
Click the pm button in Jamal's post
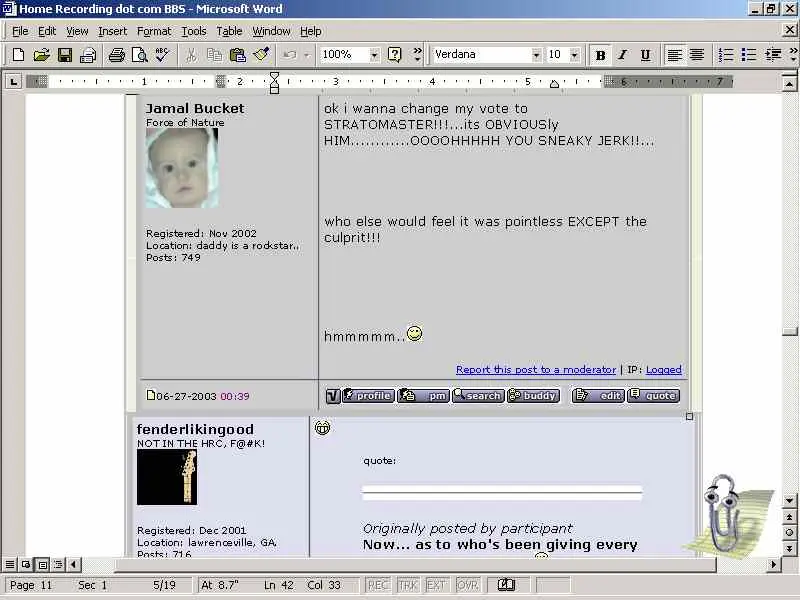[x=423, y=395]
